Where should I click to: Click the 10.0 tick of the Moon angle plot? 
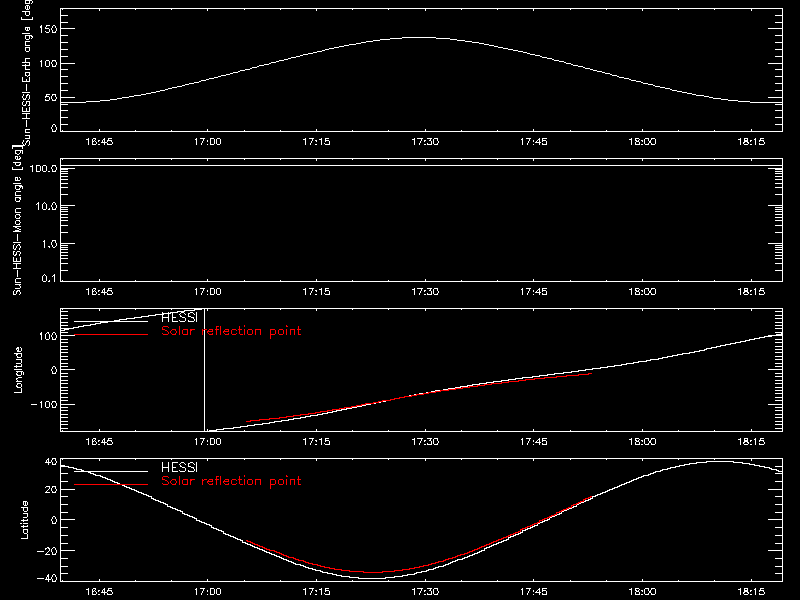tap(46, 206)
